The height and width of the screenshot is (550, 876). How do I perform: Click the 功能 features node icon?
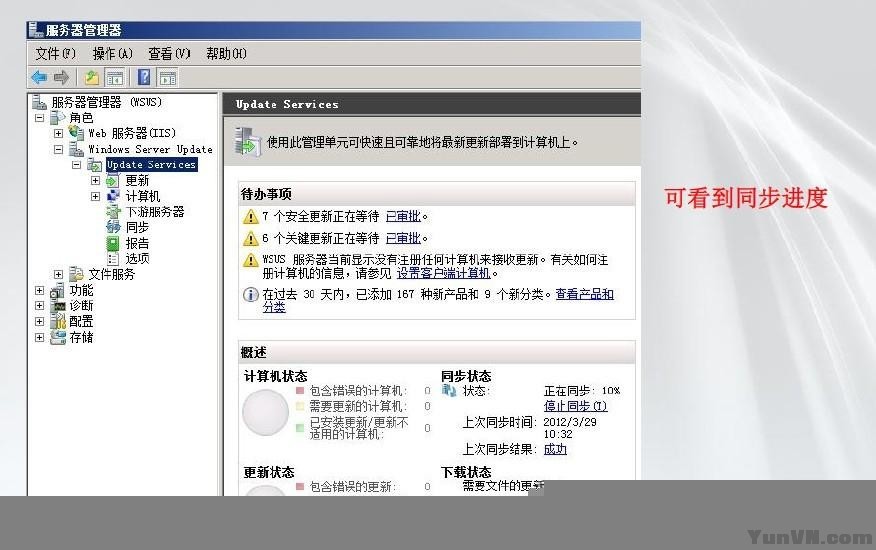click(x=58, y=290)
